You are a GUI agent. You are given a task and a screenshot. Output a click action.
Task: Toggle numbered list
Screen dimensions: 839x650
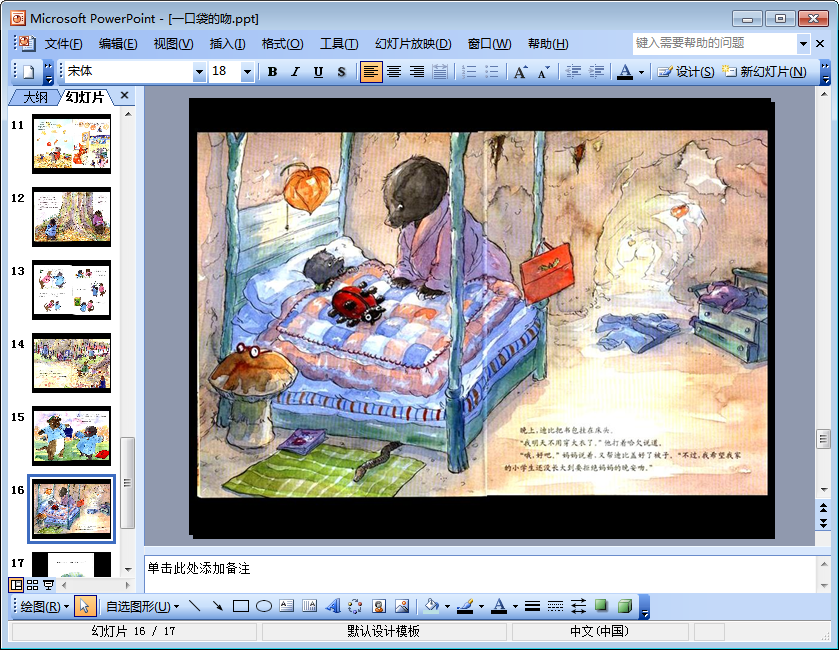(469, 72)
